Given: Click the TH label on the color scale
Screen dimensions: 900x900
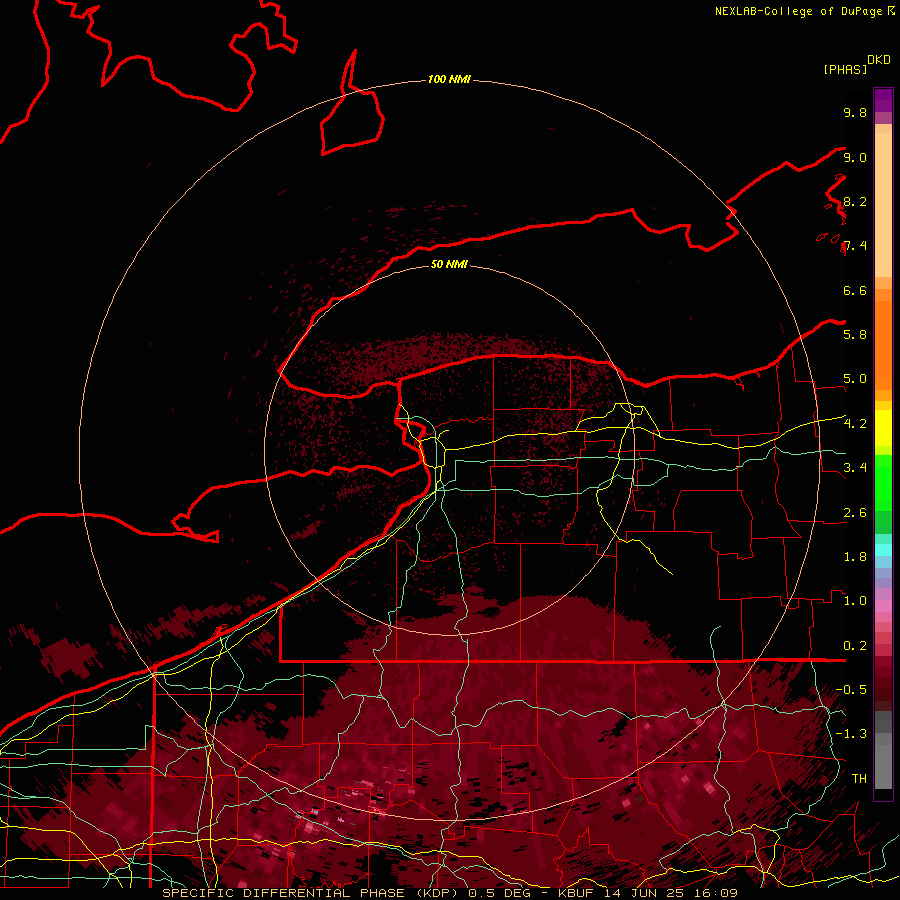Looking at the screenshot, I should (x=859, y=779).
